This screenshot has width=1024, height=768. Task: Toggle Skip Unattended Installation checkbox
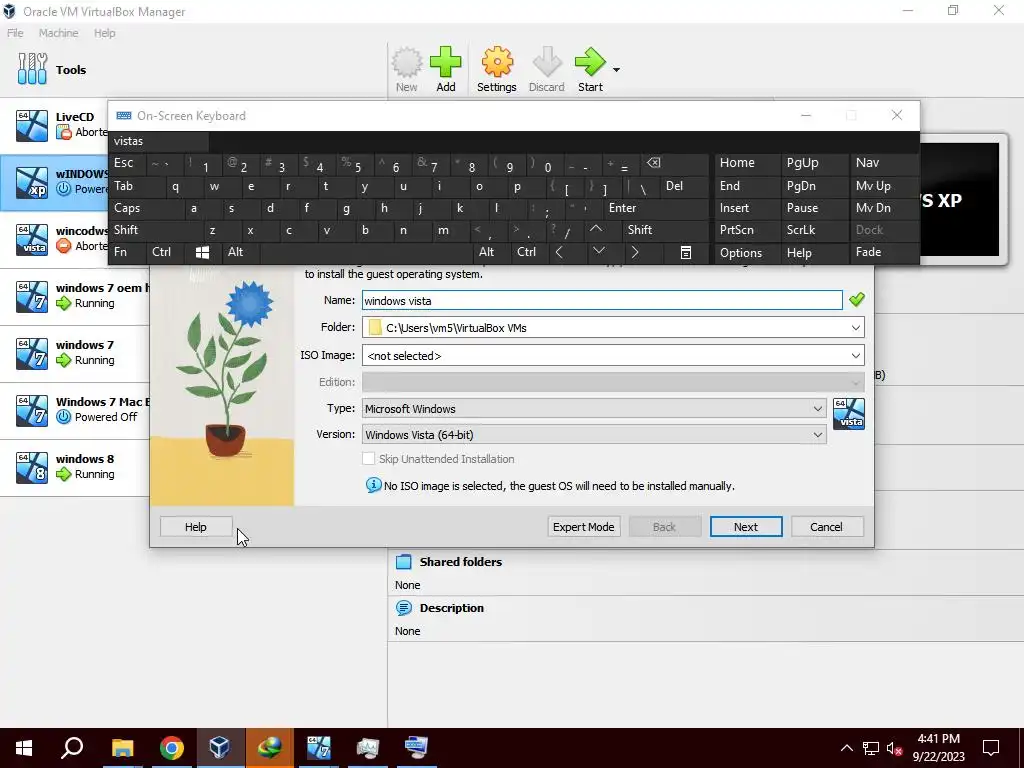[x=368, y=459]
